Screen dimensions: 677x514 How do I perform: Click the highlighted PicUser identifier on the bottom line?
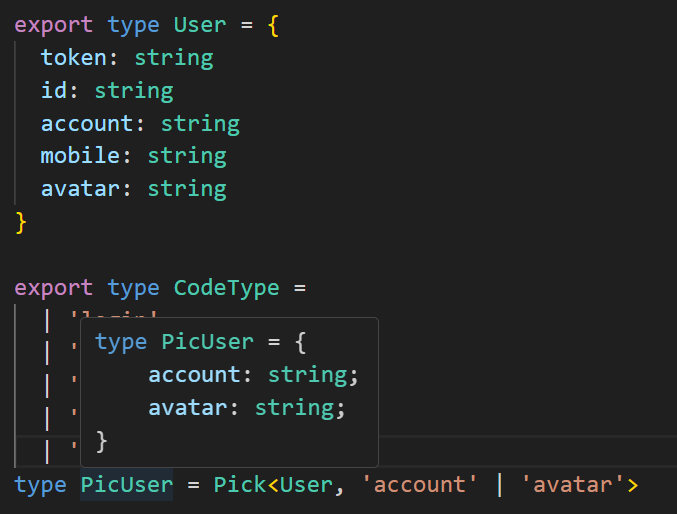click(127, 486)
